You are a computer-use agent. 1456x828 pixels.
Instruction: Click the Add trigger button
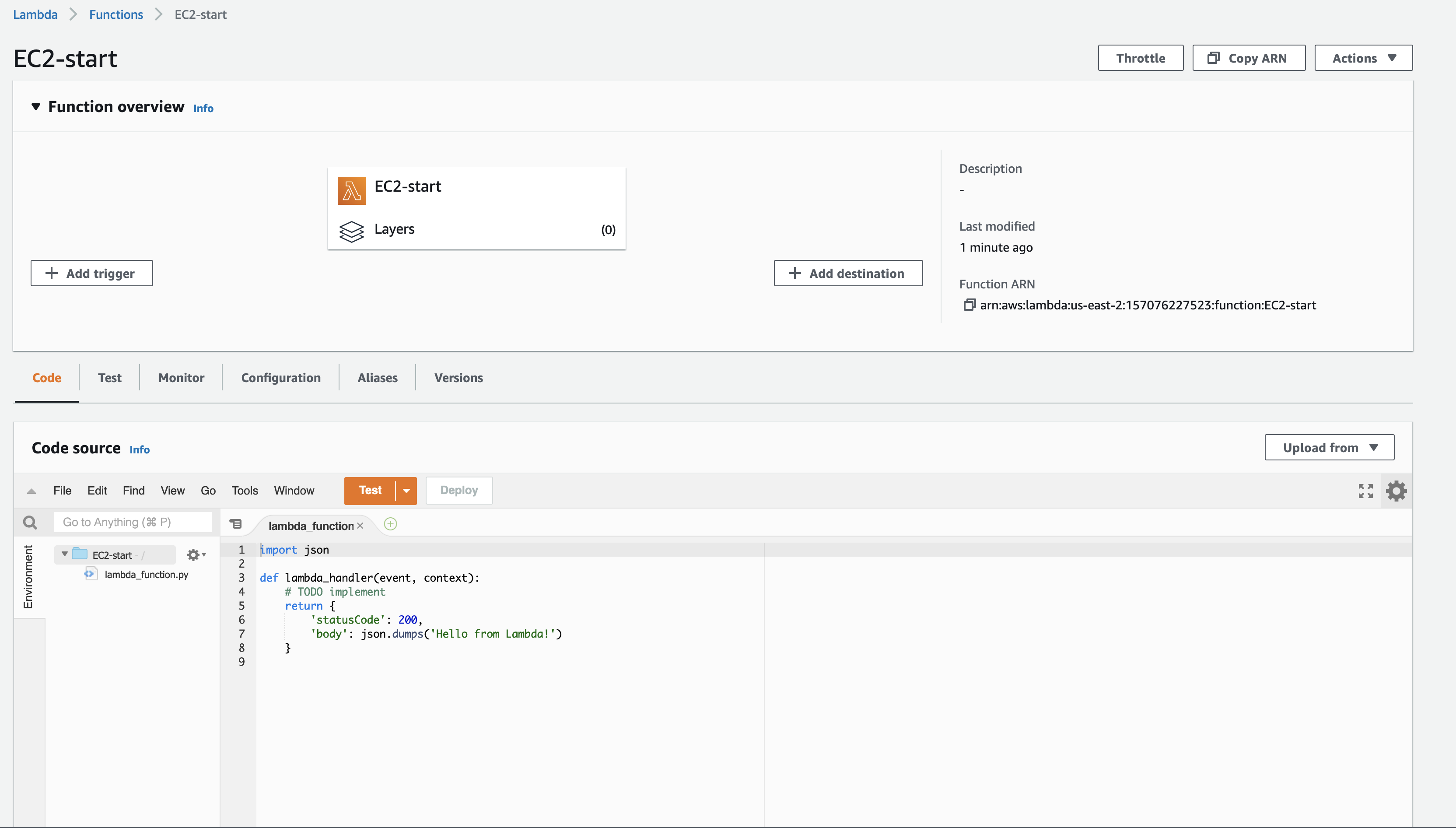[91, 274]
